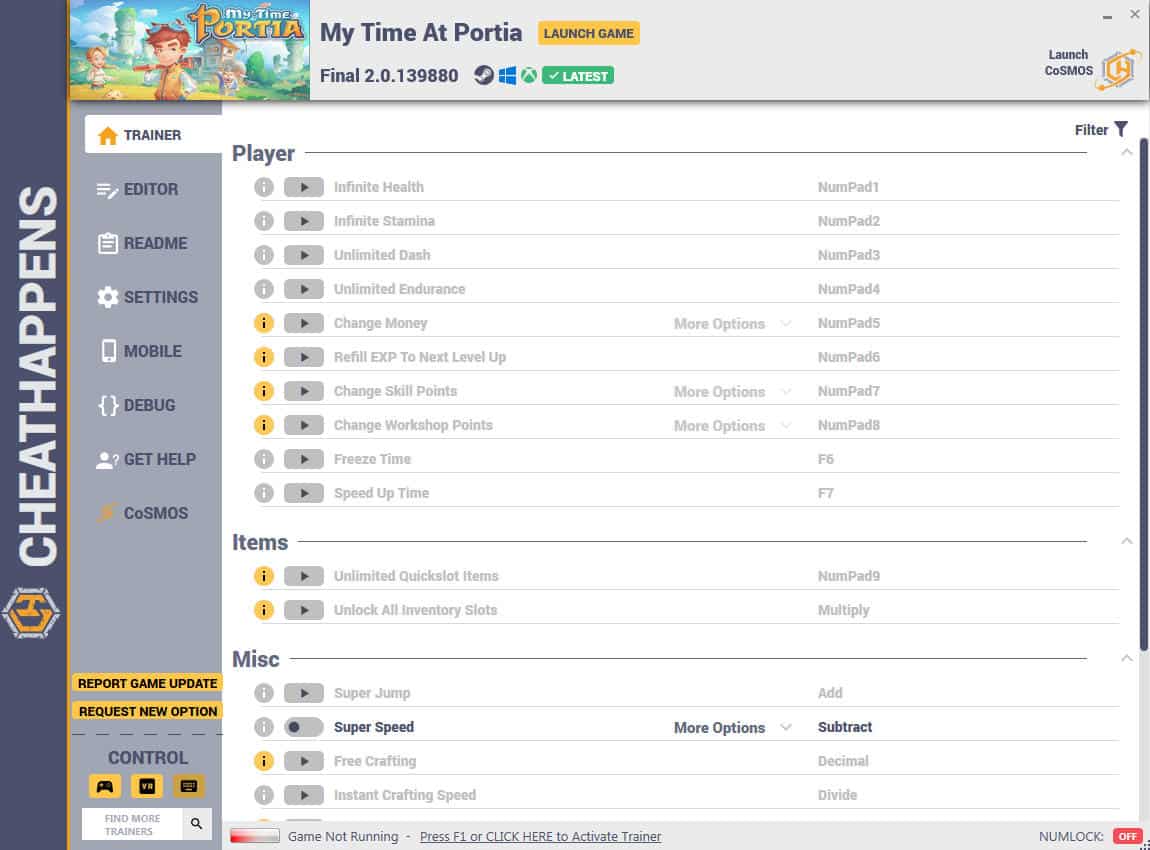Screen dimensions: 1150x850
Task: View info for Unlimited Quickslot Items
Action: (264, 576)
